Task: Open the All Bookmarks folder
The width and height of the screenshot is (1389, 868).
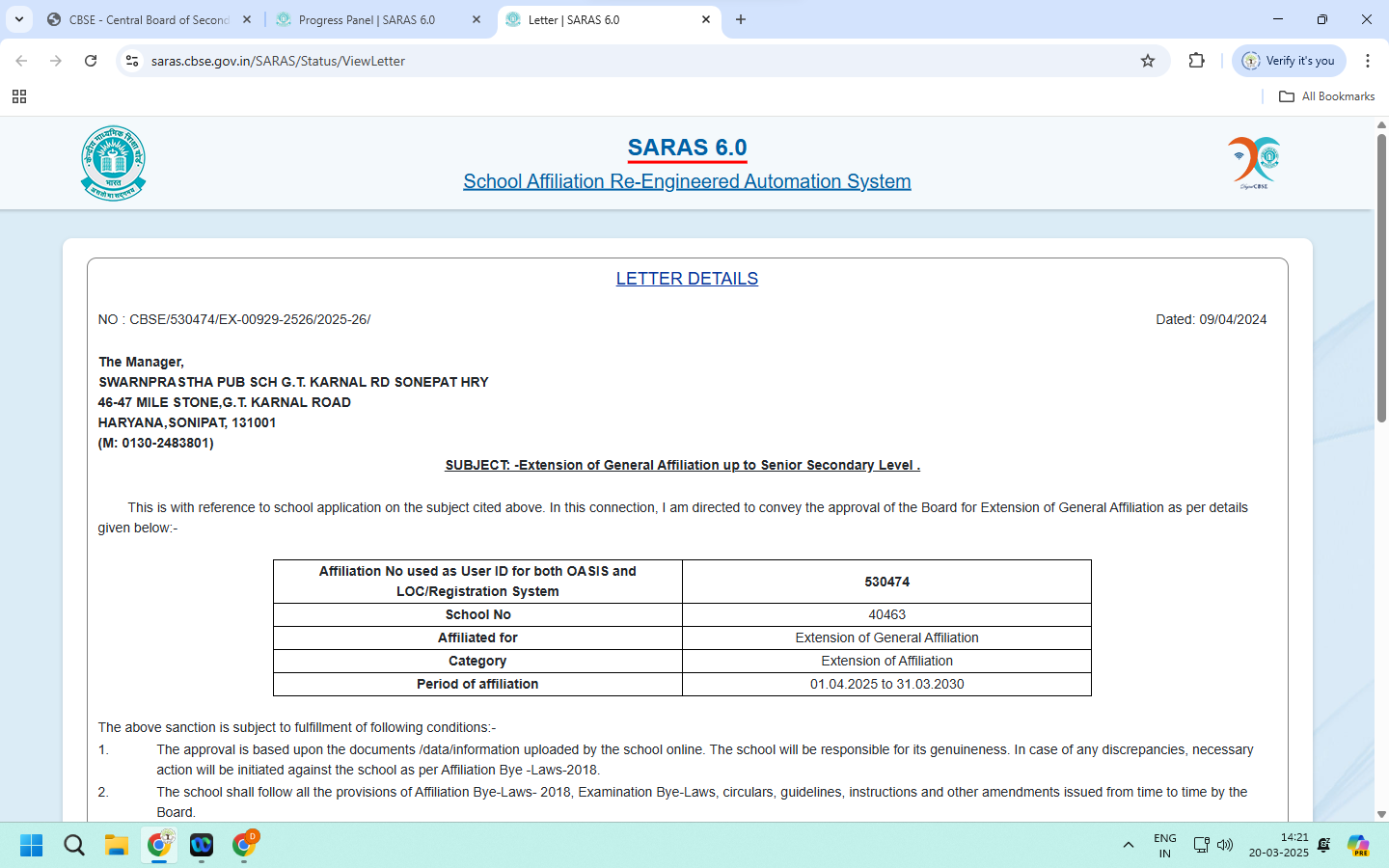Action: (x=1326, y=96)
